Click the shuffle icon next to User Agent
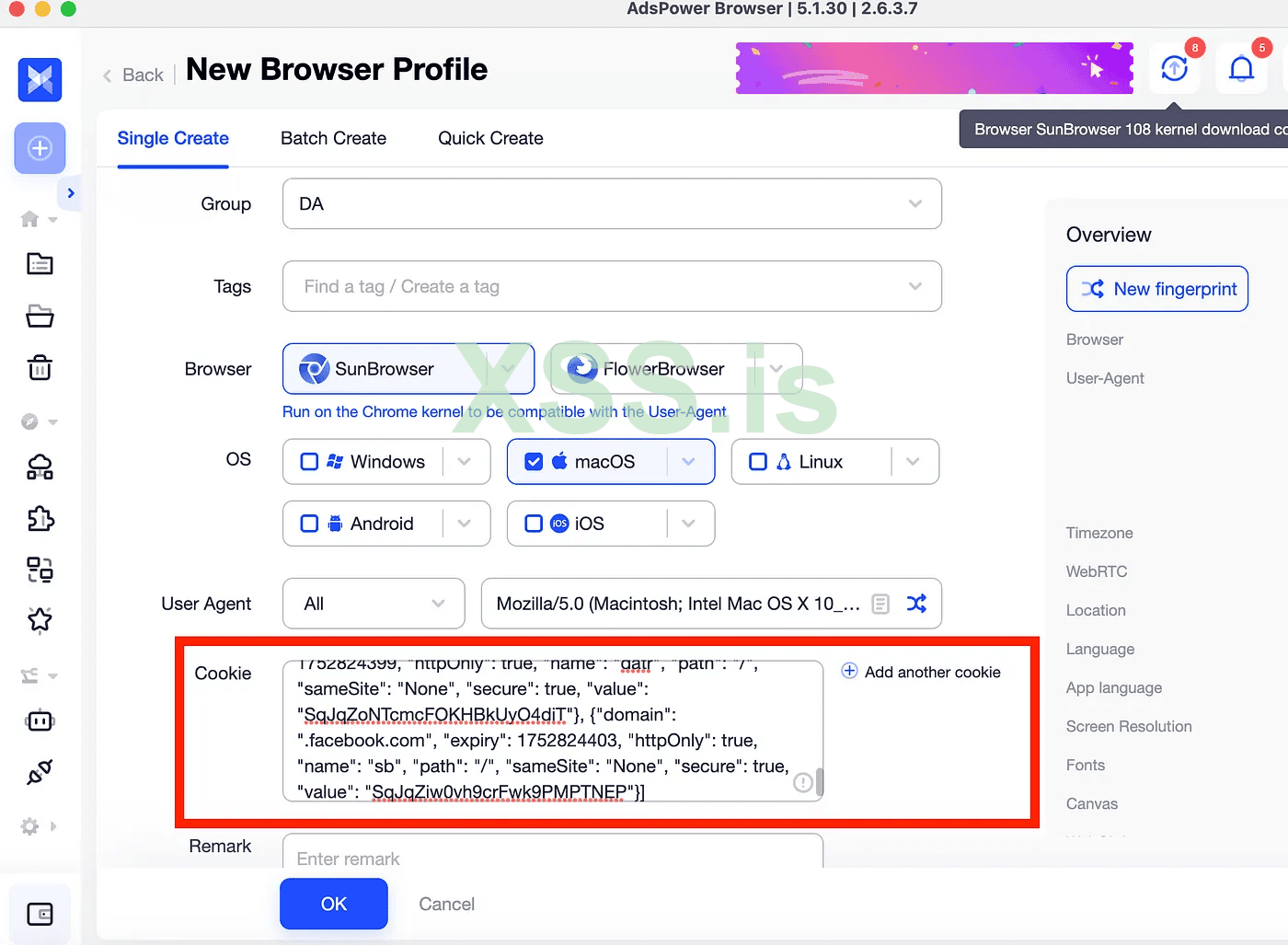 pyautogui.click(x=916, y=604)
